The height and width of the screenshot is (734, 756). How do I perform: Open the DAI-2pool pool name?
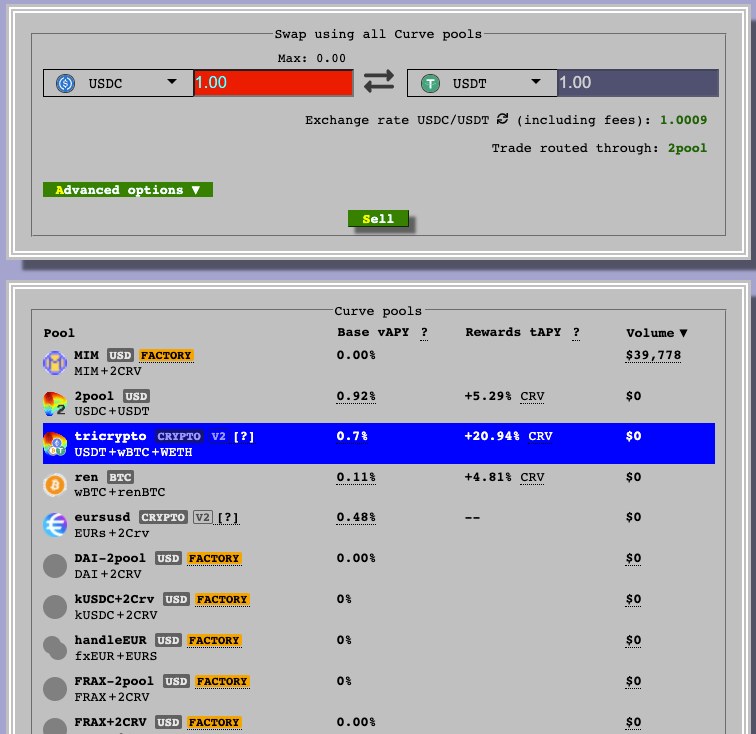[110, 558]
